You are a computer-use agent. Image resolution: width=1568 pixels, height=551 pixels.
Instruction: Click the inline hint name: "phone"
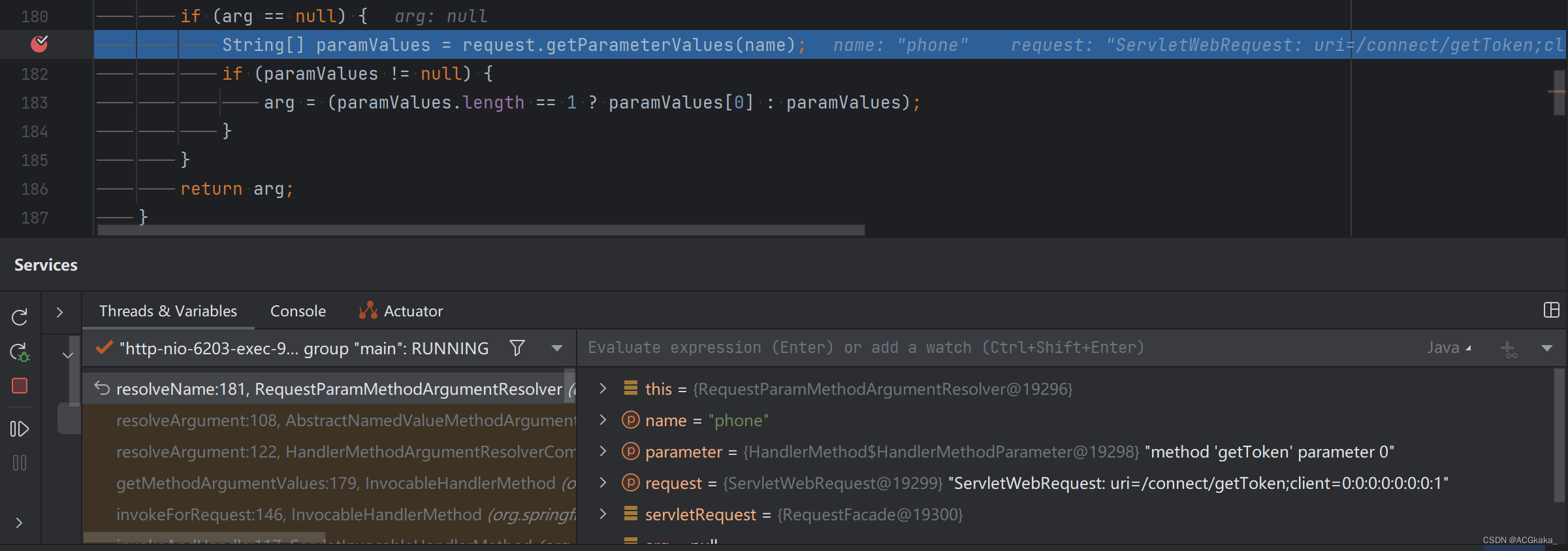[901, 45]
